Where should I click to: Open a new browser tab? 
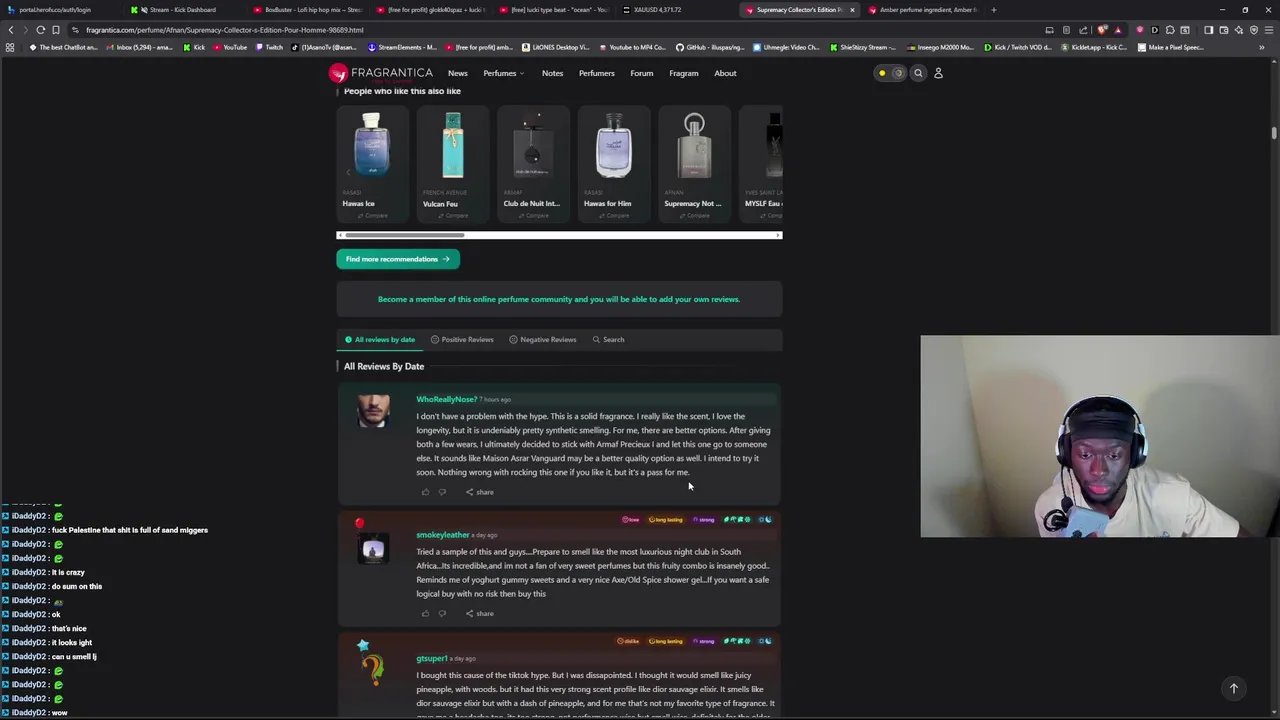pos(993,10)
